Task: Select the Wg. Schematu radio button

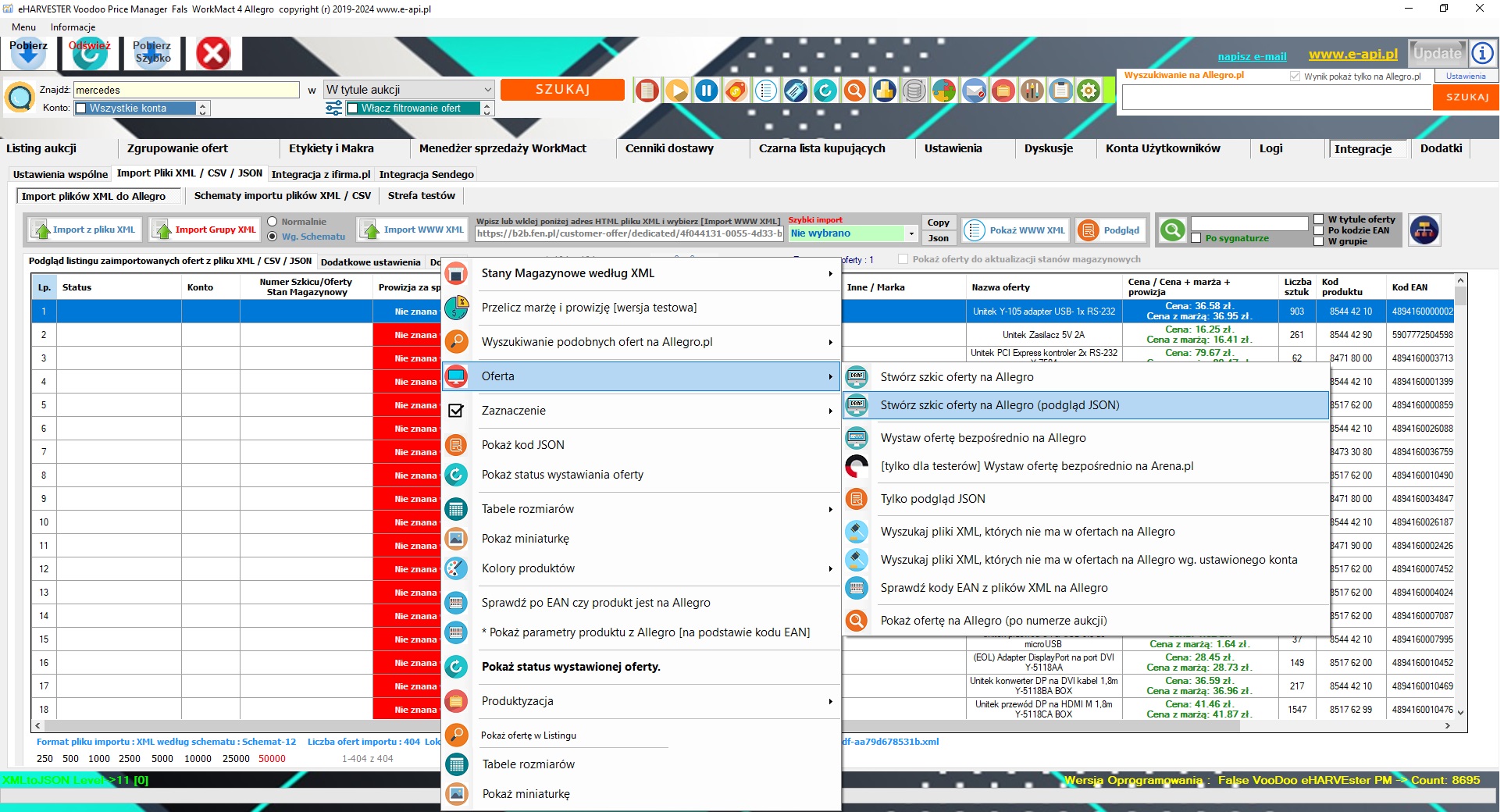Action: [273, 237]
